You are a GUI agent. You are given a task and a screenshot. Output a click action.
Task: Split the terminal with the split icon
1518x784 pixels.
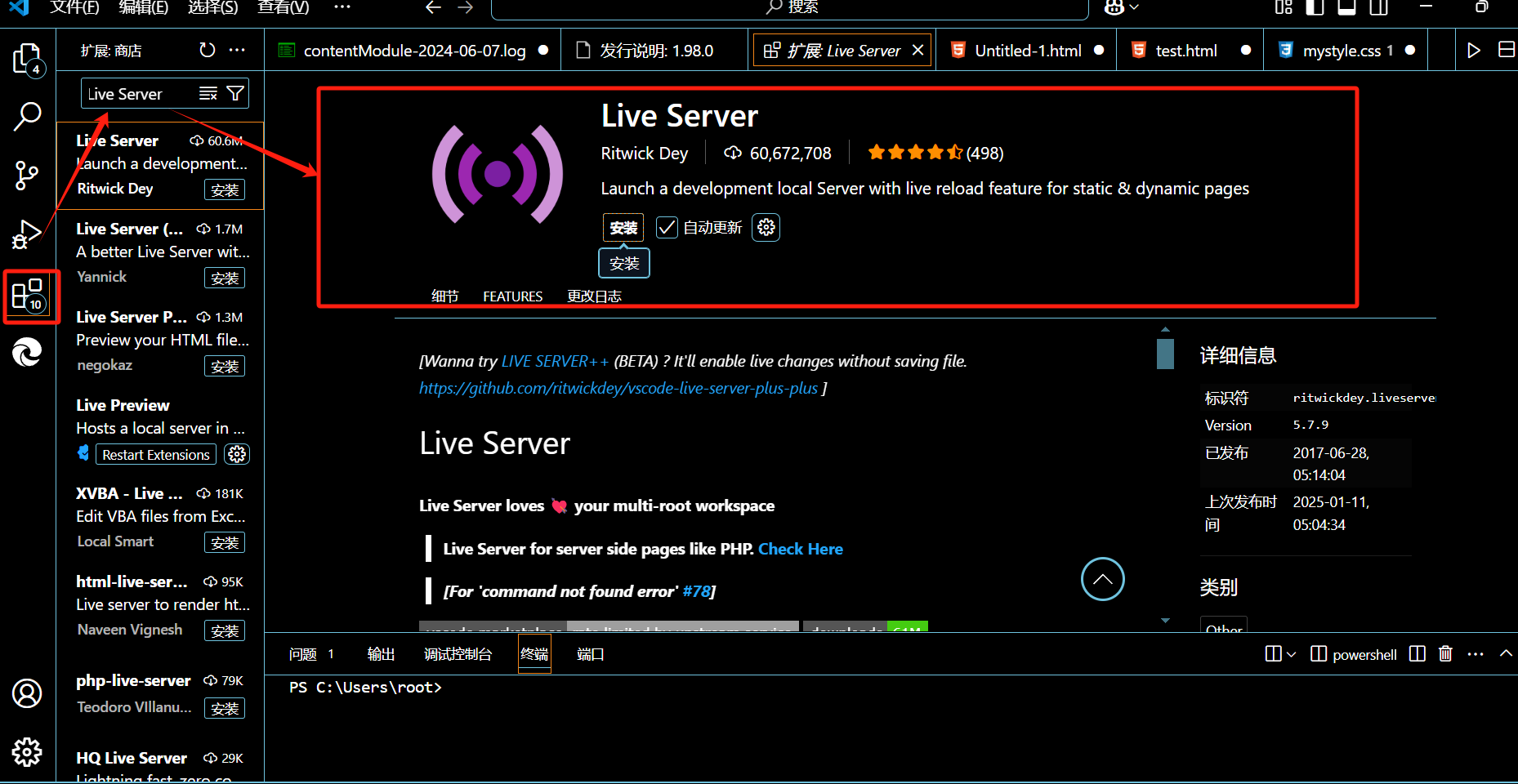coord(1418,654)
